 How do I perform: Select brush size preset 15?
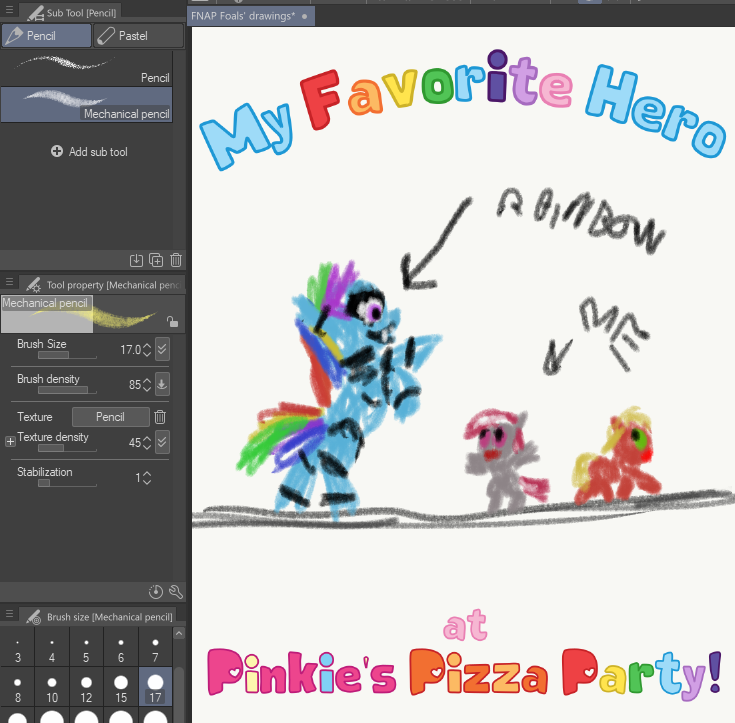[x=121, y=687]
